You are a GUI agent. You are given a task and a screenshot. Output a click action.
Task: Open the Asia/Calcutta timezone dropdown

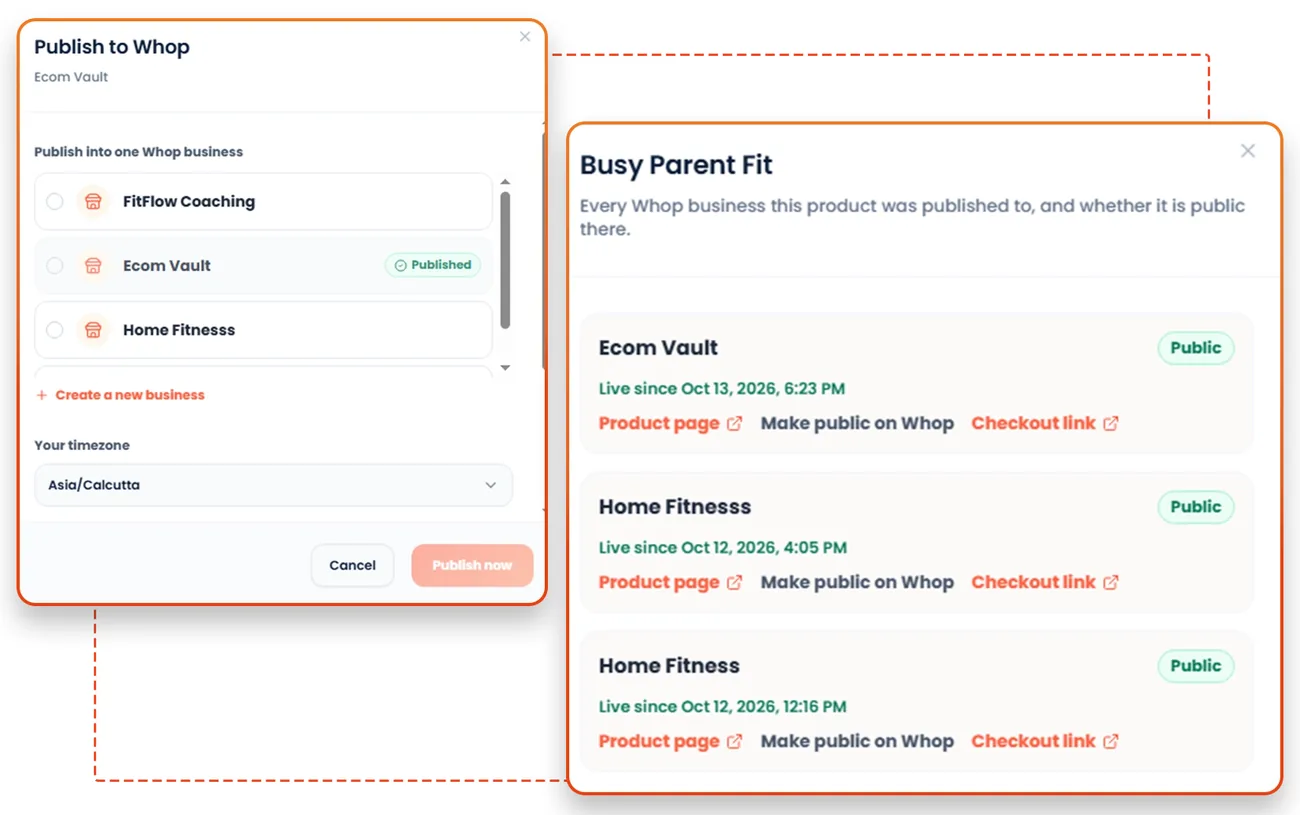[273, 485]
